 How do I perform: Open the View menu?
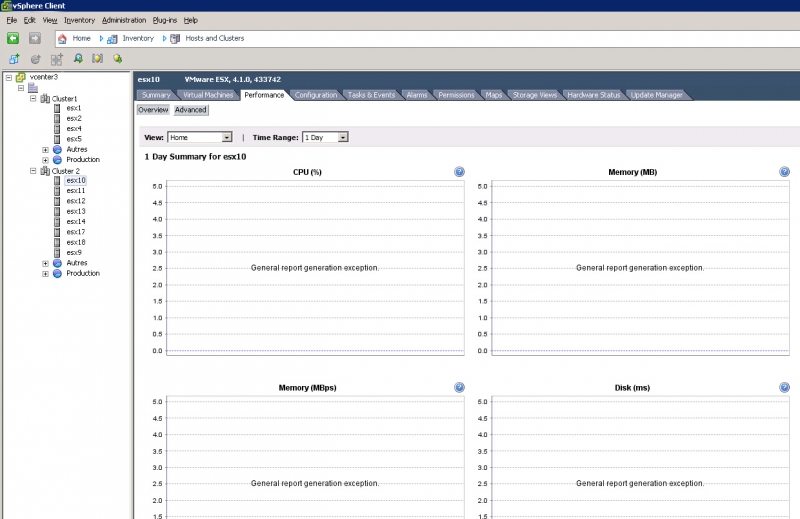click(x=49, y=20)
